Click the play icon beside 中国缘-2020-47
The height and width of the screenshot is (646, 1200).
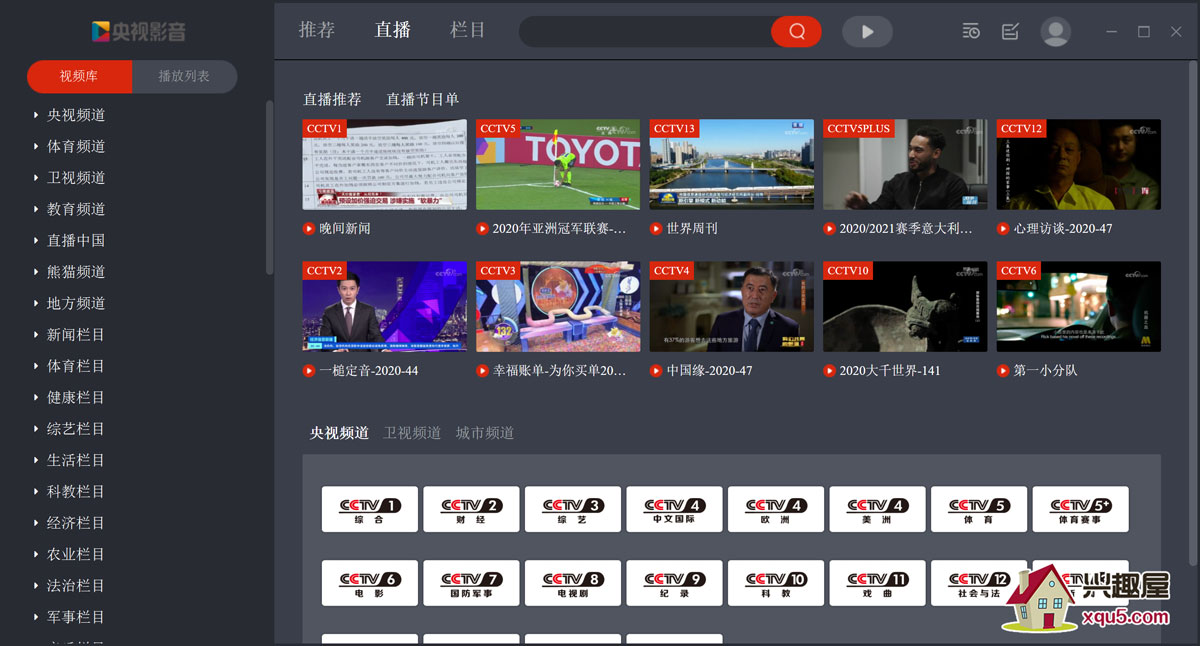pyautogui.click(x=656, y=370)
